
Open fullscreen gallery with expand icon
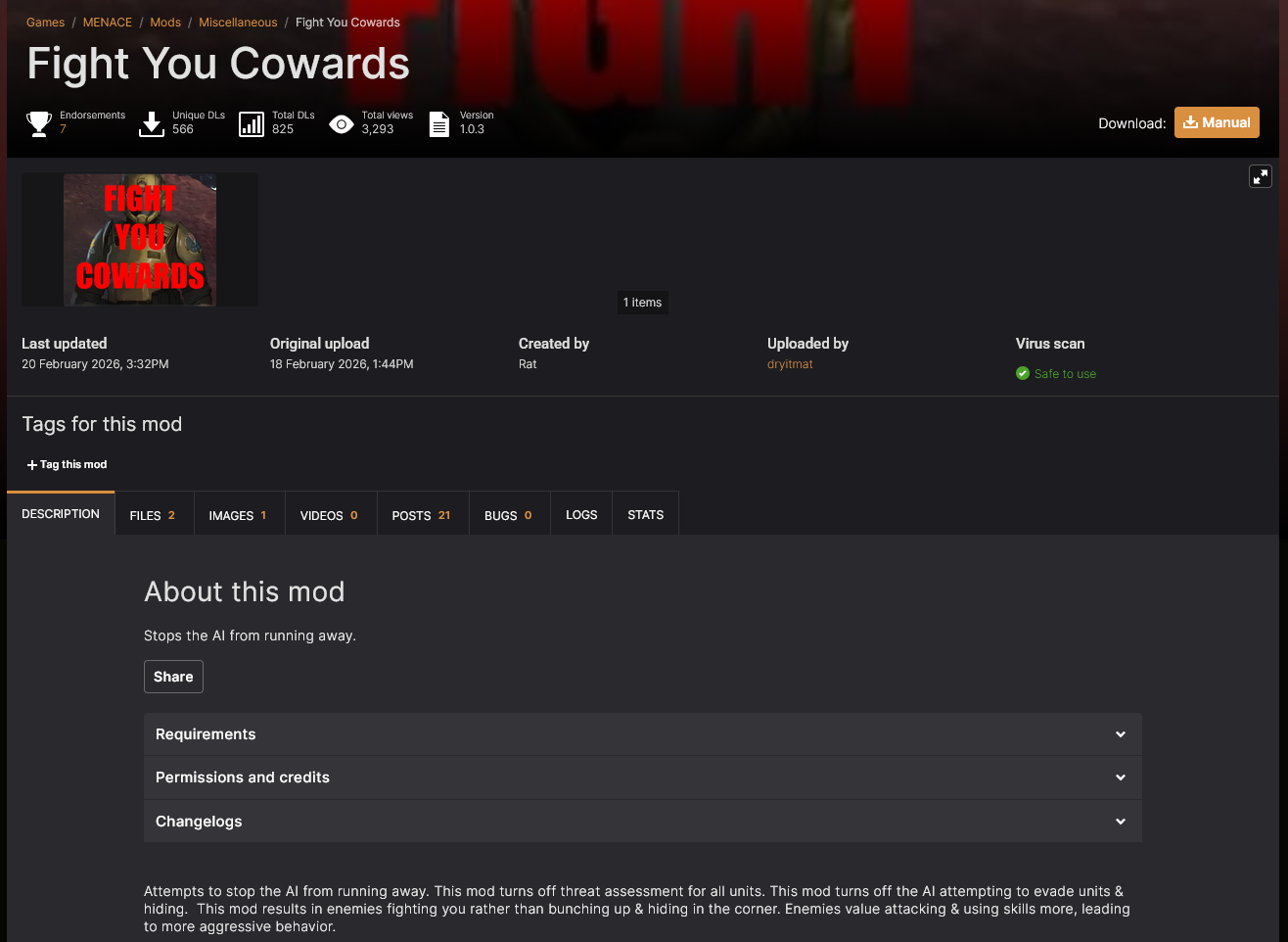[x=1261, y=176]
